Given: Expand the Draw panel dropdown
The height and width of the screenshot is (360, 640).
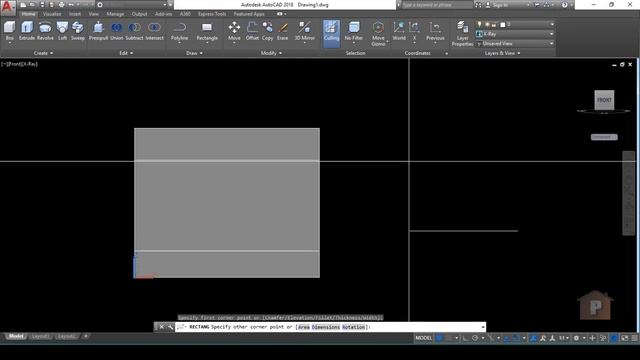Looking at the screenshot, I should pyautogui.click(x=194, y=53).
